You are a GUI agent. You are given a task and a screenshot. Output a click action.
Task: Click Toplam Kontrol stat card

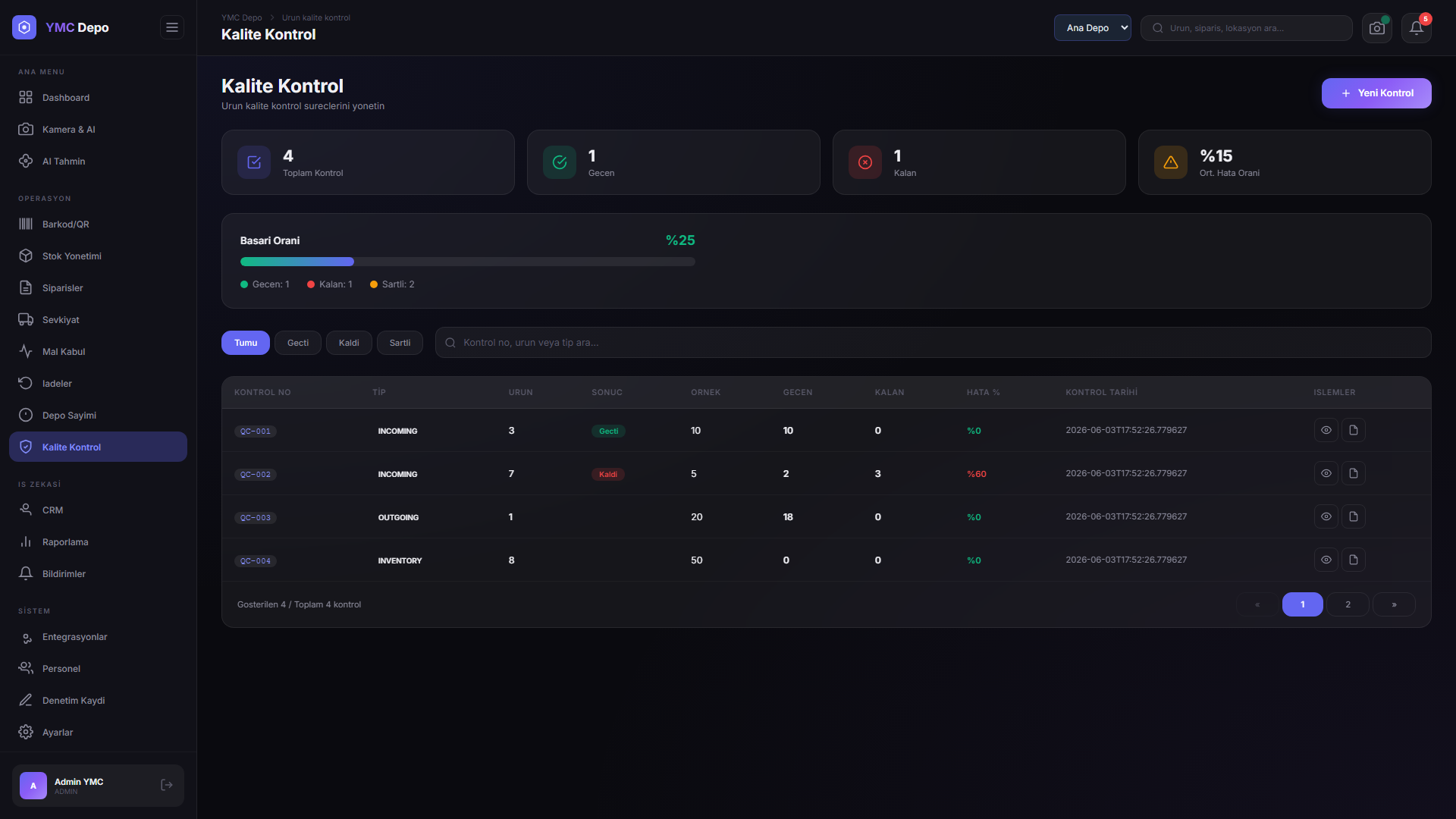368,162
